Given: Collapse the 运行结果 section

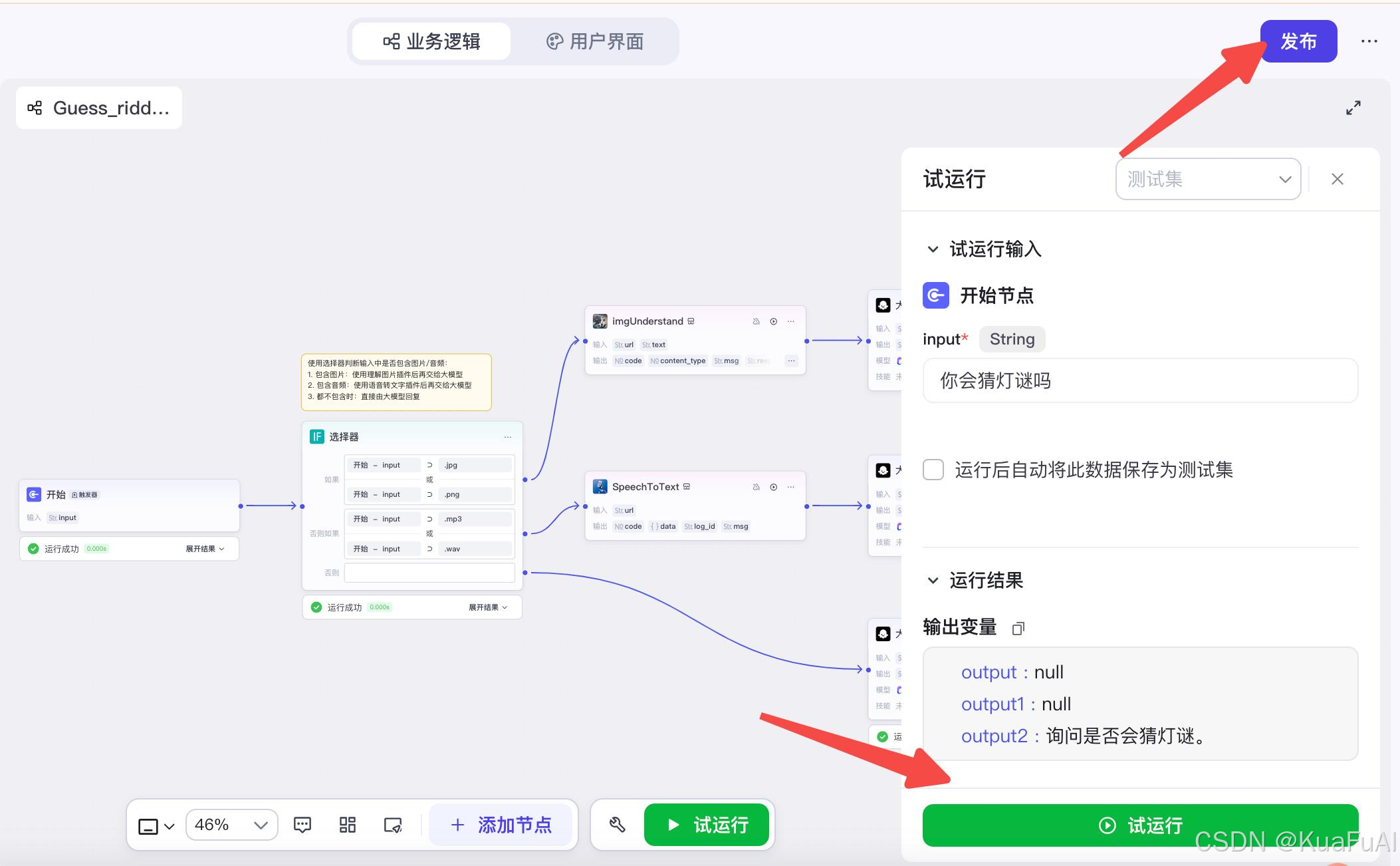Looking at the screenshot, I should pyautogui.click(x=933, y=581).
